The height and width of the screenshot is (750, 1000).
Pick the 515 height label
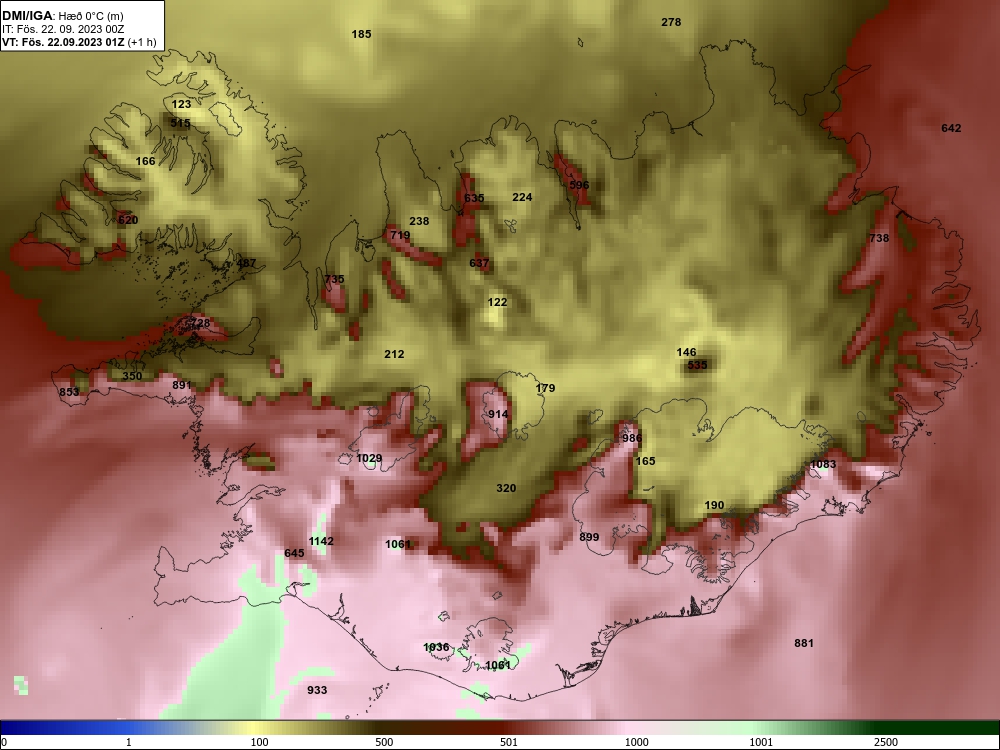[x=180, y=123]
